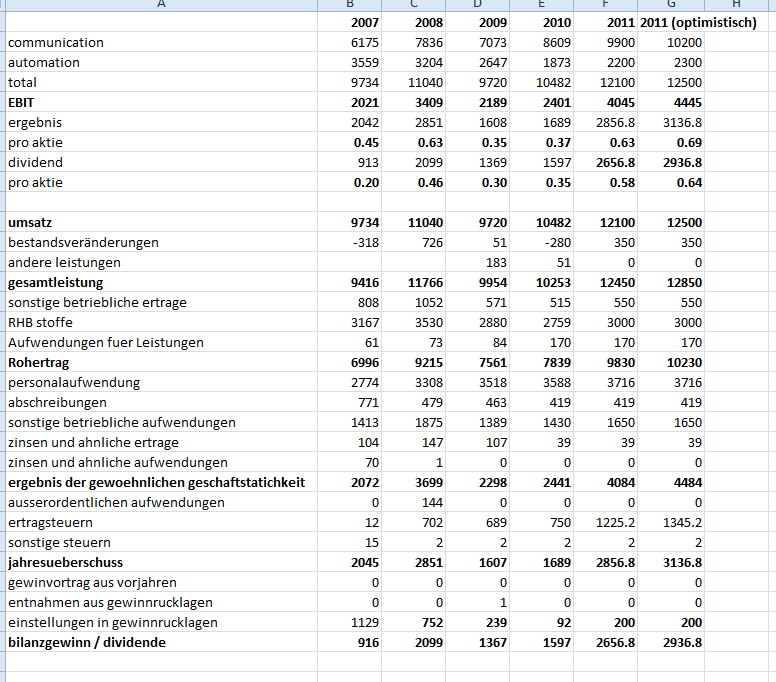Select column A header

160,4
